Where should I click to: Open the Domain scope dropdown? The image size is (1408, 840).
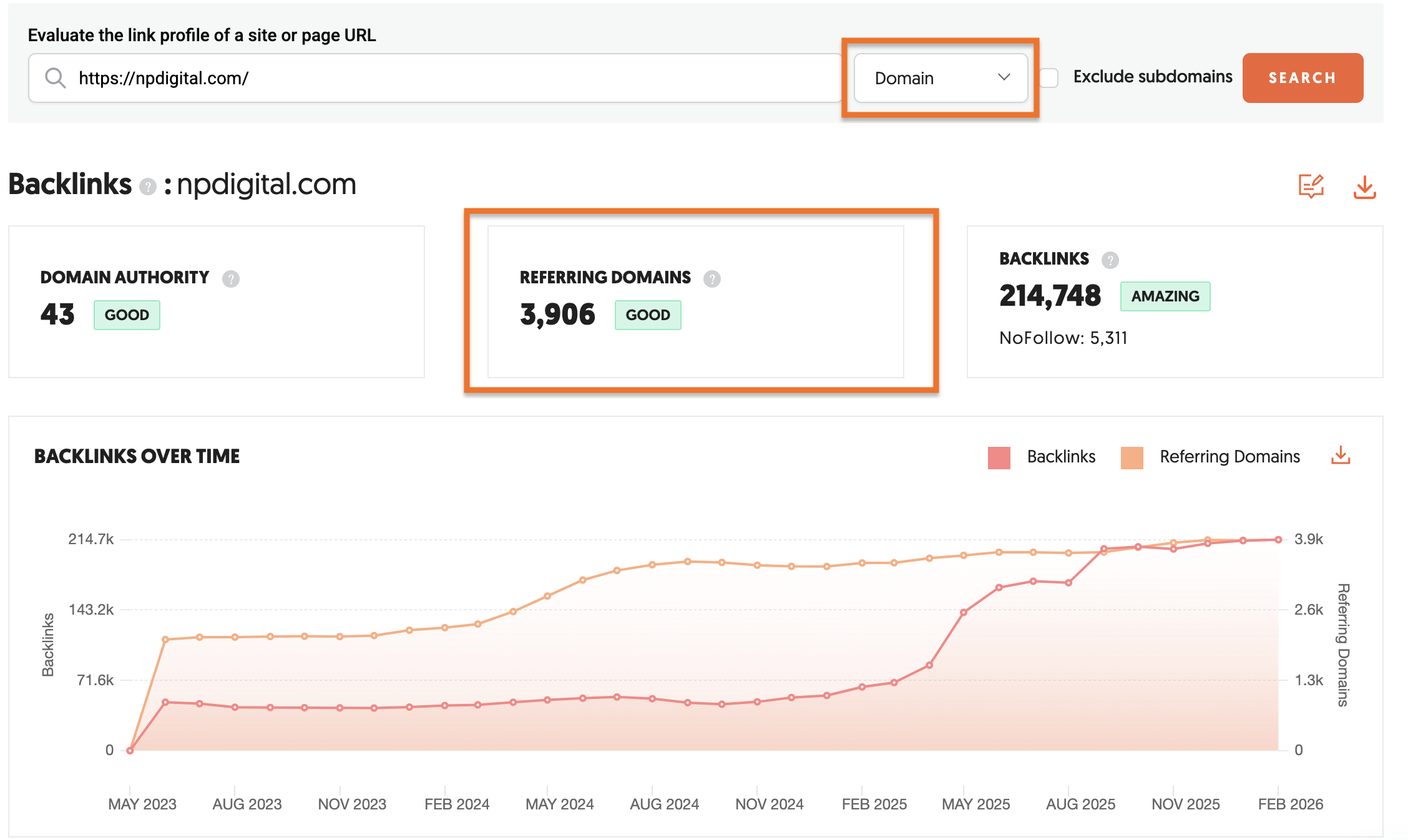[941, 78]
